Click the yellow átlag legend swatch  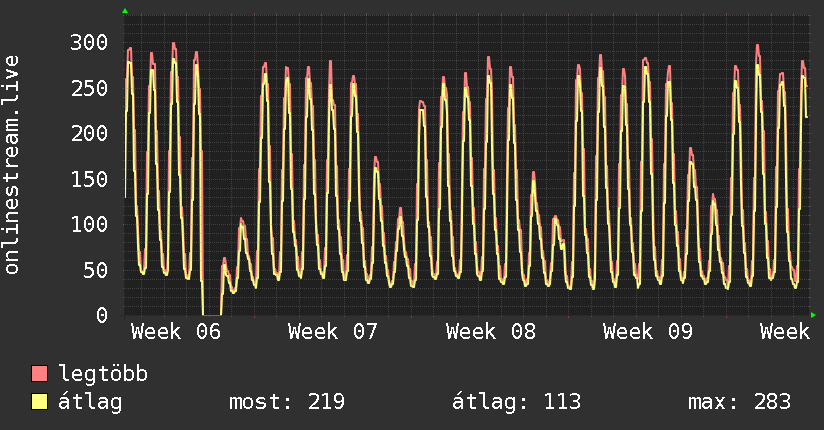click(x=39, y=402)
